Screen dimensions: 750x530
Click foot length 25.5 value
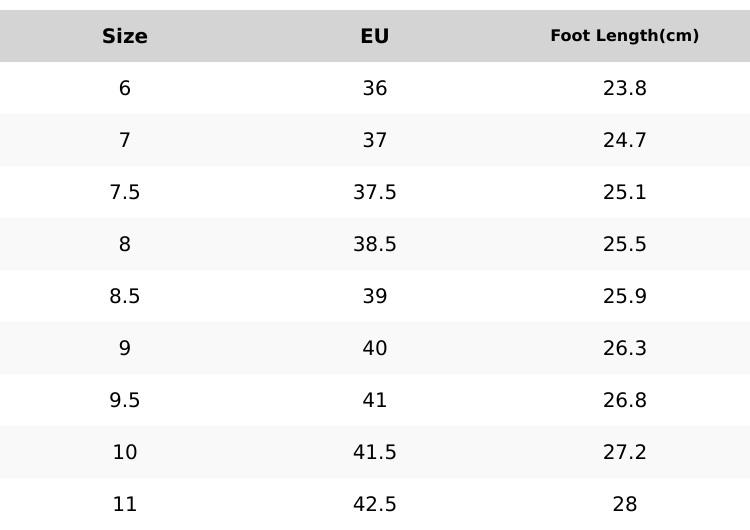pyautogui.click(x=625, y=244)
